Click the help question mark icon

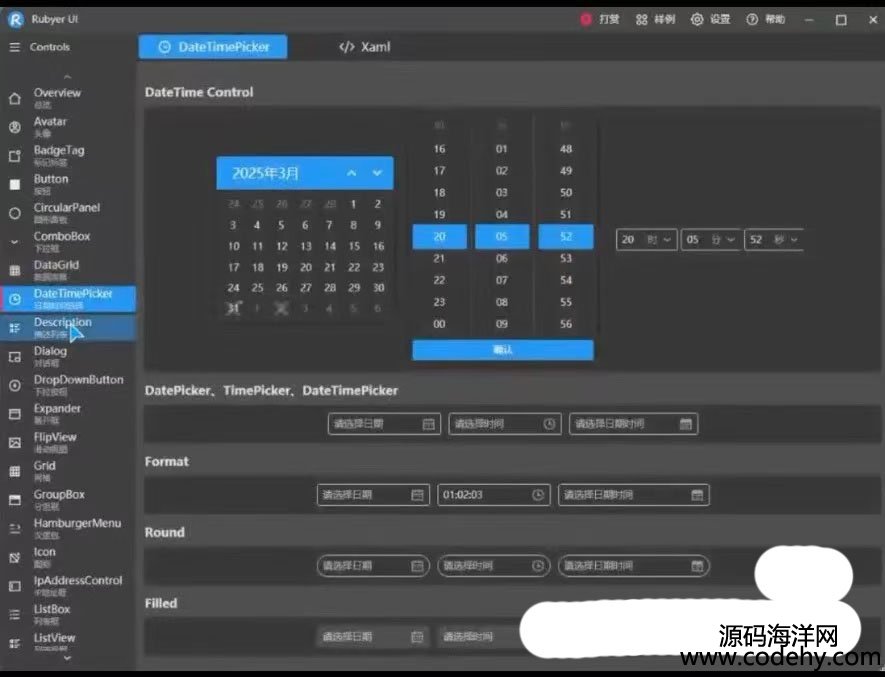[751, 19]
